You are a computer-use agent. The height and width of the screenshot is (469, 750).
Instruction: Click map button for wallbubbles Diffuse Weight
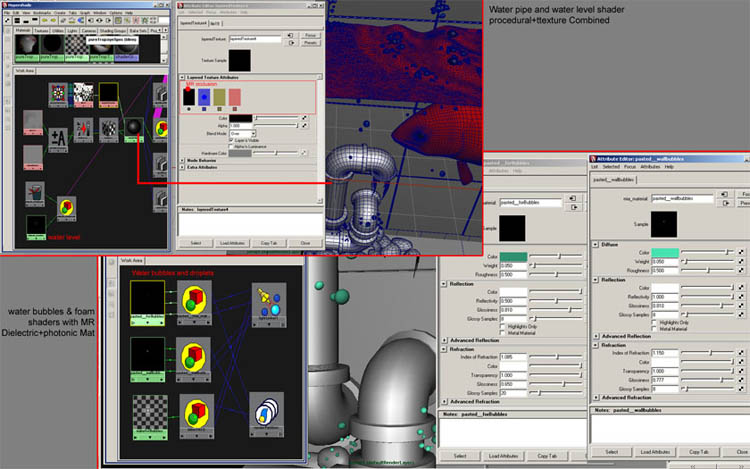[x=741, y=261]
